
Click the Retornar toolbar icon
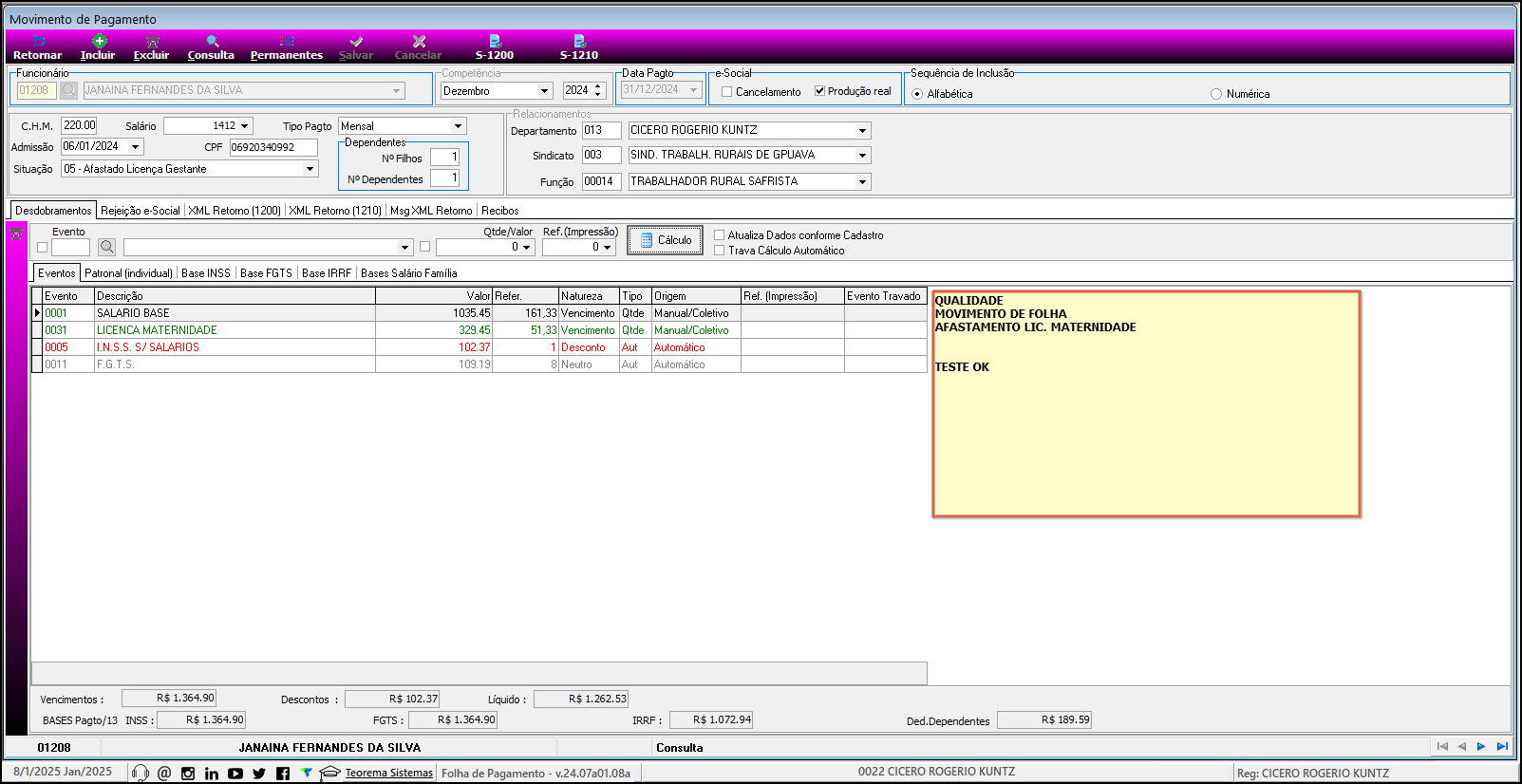(38, 42)
